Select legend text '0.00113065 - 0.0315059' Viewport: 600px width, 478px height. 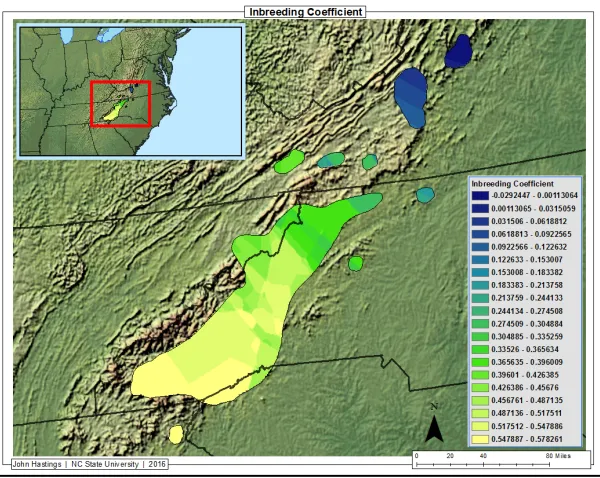pyautogui.click(x=533, y=209)
